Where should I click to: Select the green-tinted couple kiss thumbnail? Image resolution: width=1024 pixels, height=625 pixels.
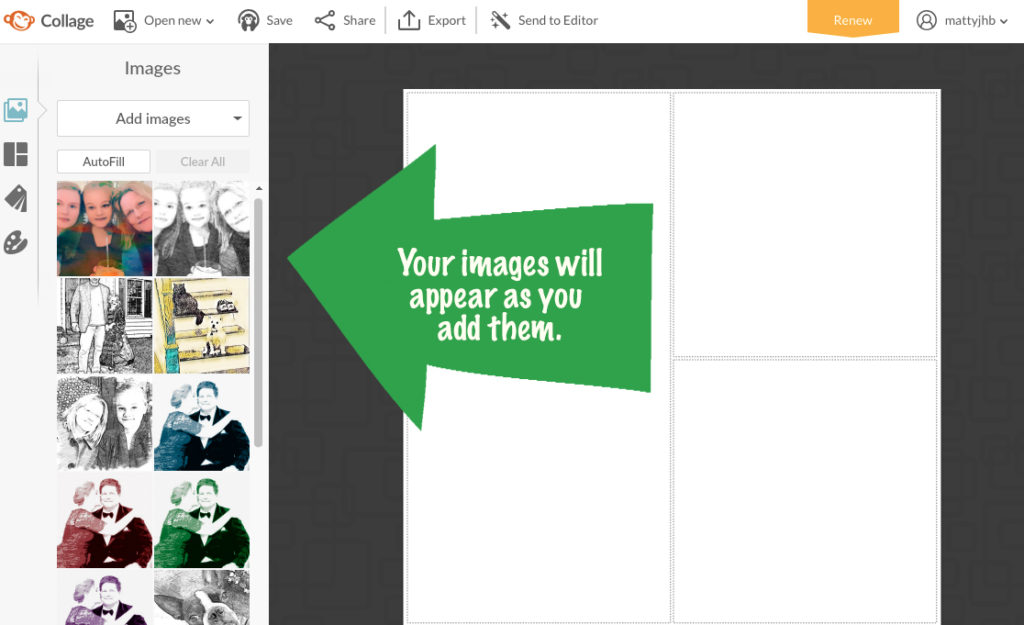click(202, 521)
